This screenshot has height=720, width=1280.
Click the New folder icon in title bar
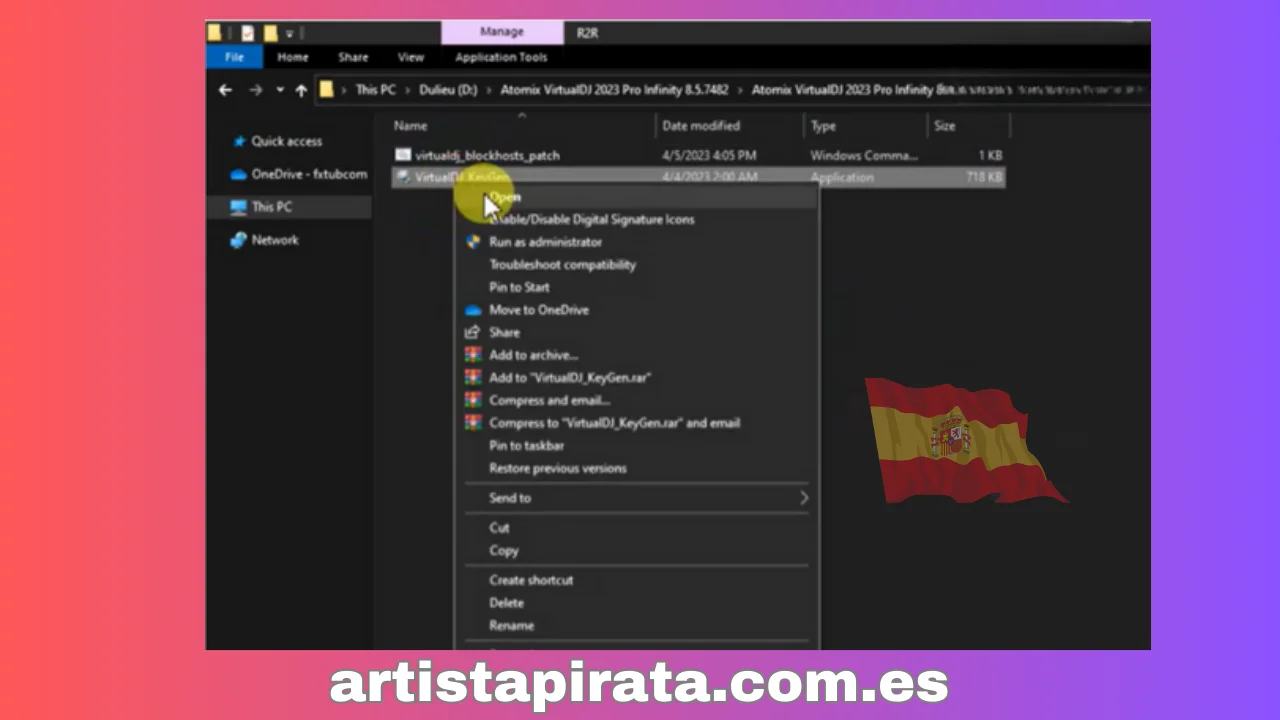coord(270,33)
